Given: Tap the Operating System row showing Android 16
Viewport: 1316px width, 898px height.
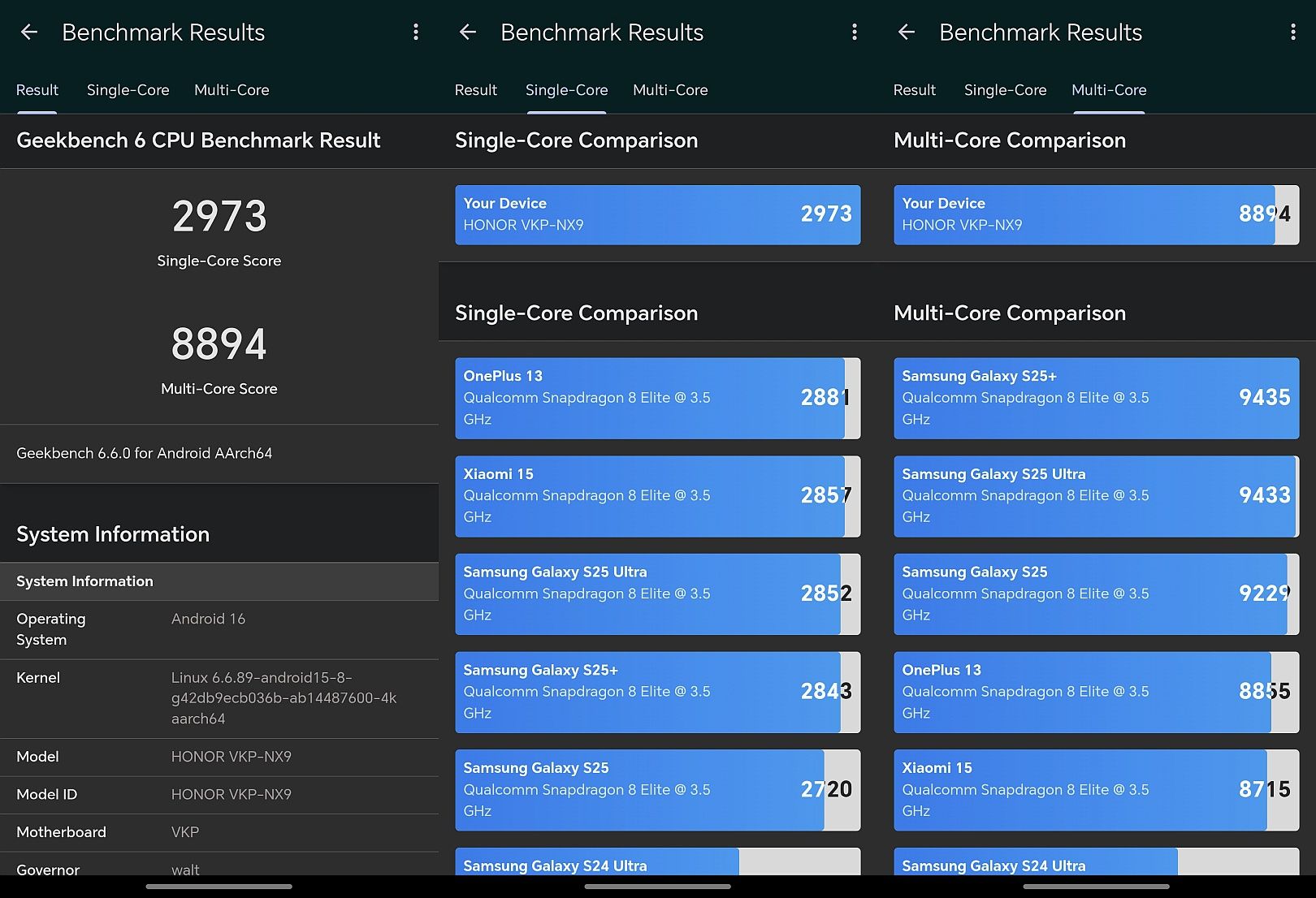Looking at the screenshot, I should 219,629.
